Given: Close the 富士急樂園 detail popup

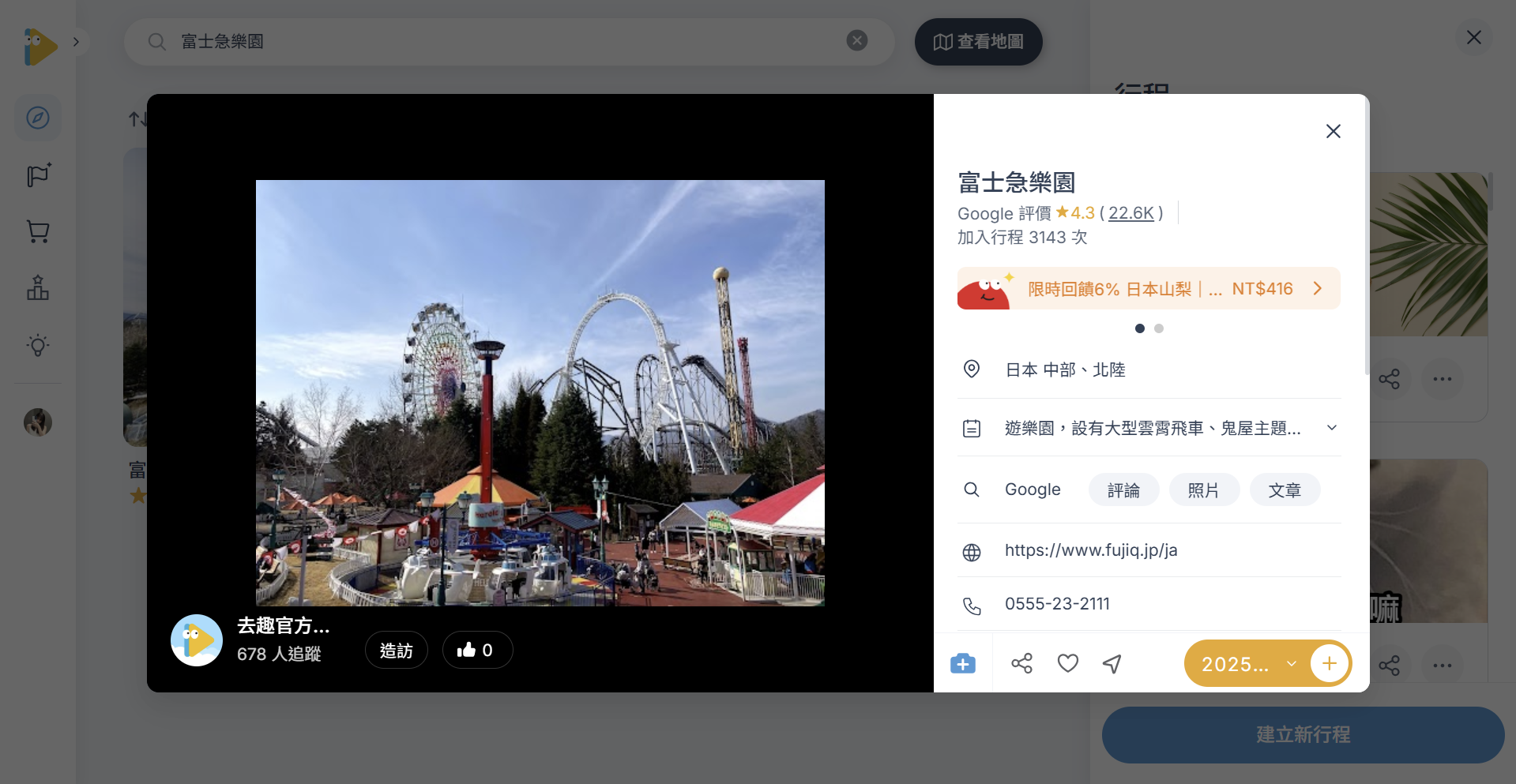Looking at the screenshot, I should [x=1333, y=131].
